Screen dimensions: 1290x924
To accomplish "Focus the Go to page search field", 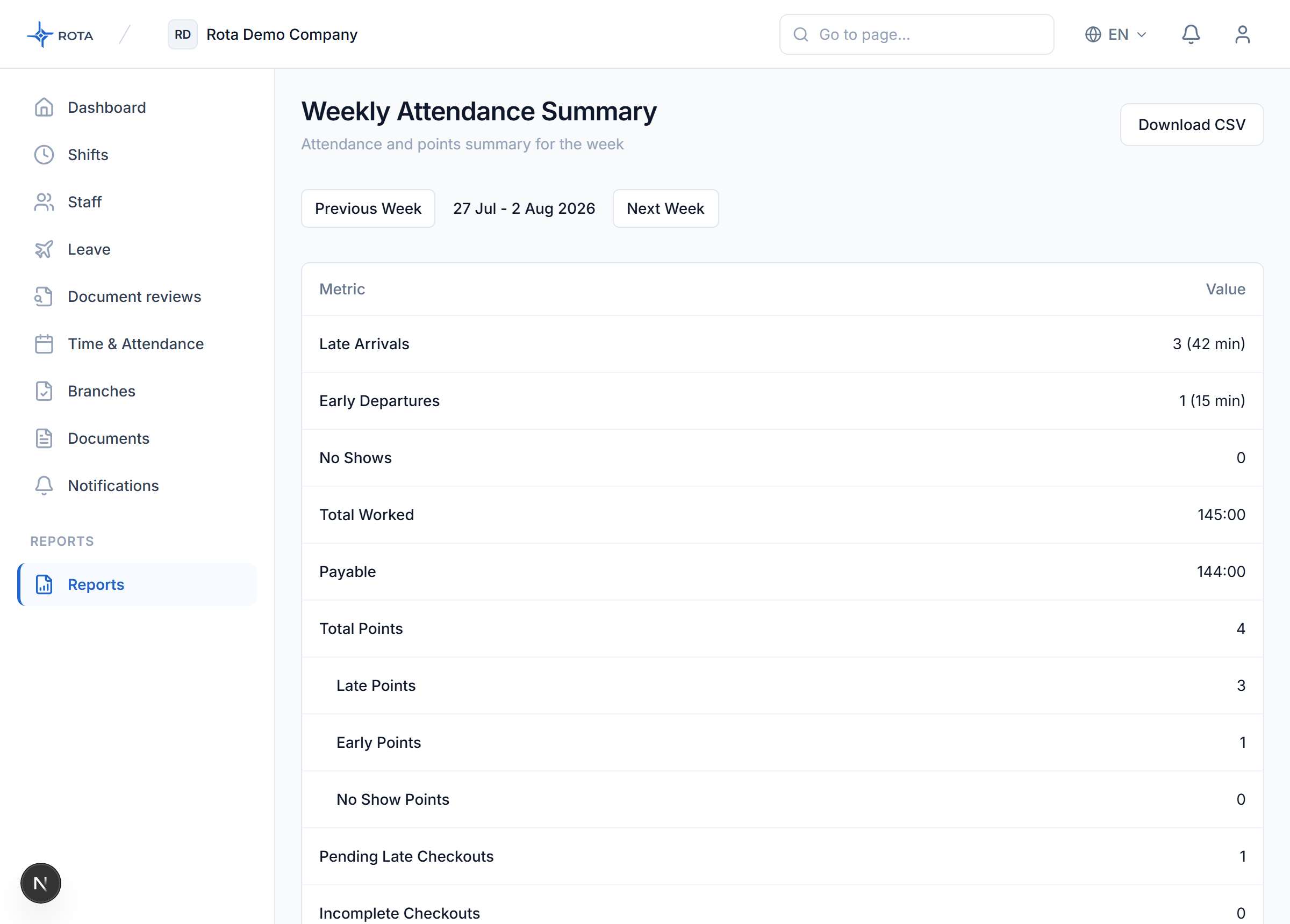I will coord(916,35).
